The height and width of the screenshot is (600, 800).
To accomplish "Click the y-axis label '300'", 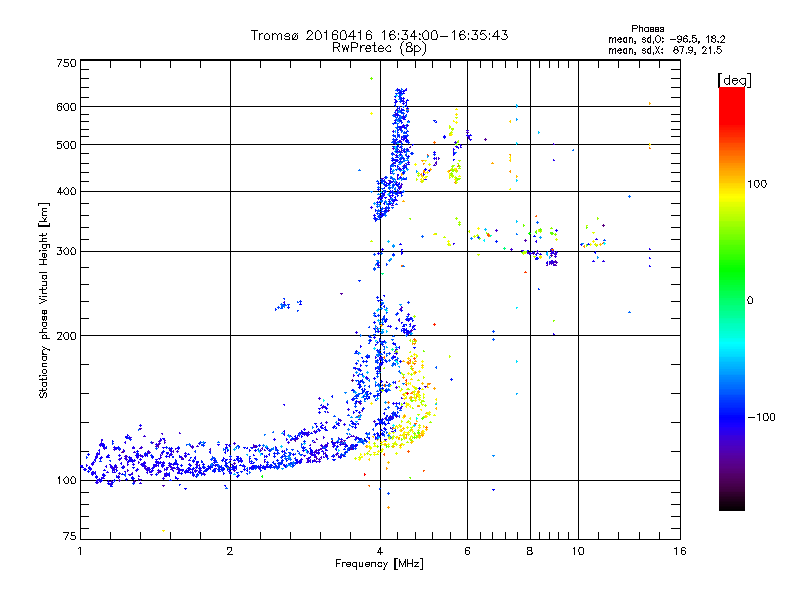I will tap(66, 251).
